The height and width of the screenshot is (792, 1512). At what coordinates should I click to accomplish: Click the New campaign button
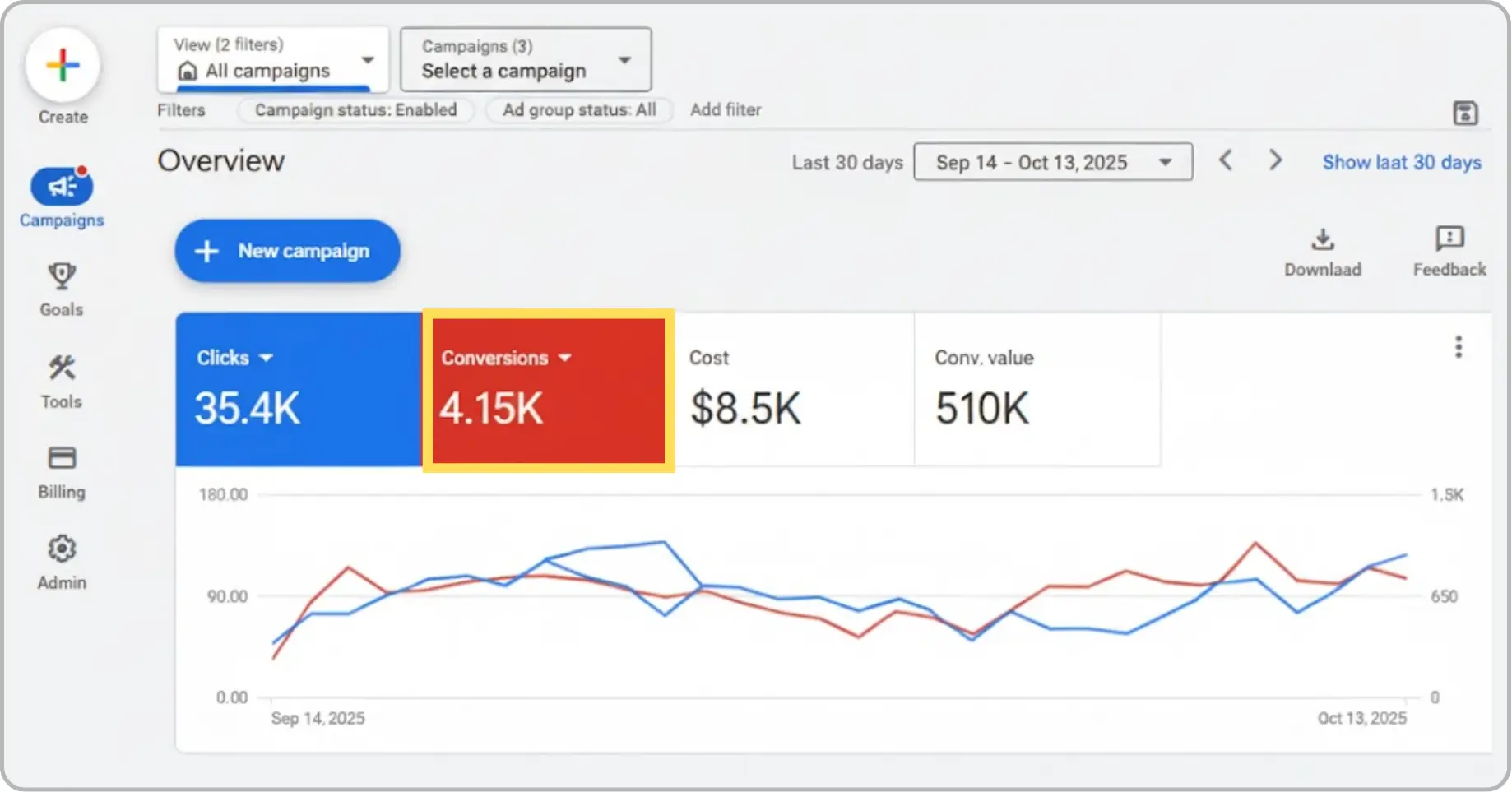[x=287, y=251]
